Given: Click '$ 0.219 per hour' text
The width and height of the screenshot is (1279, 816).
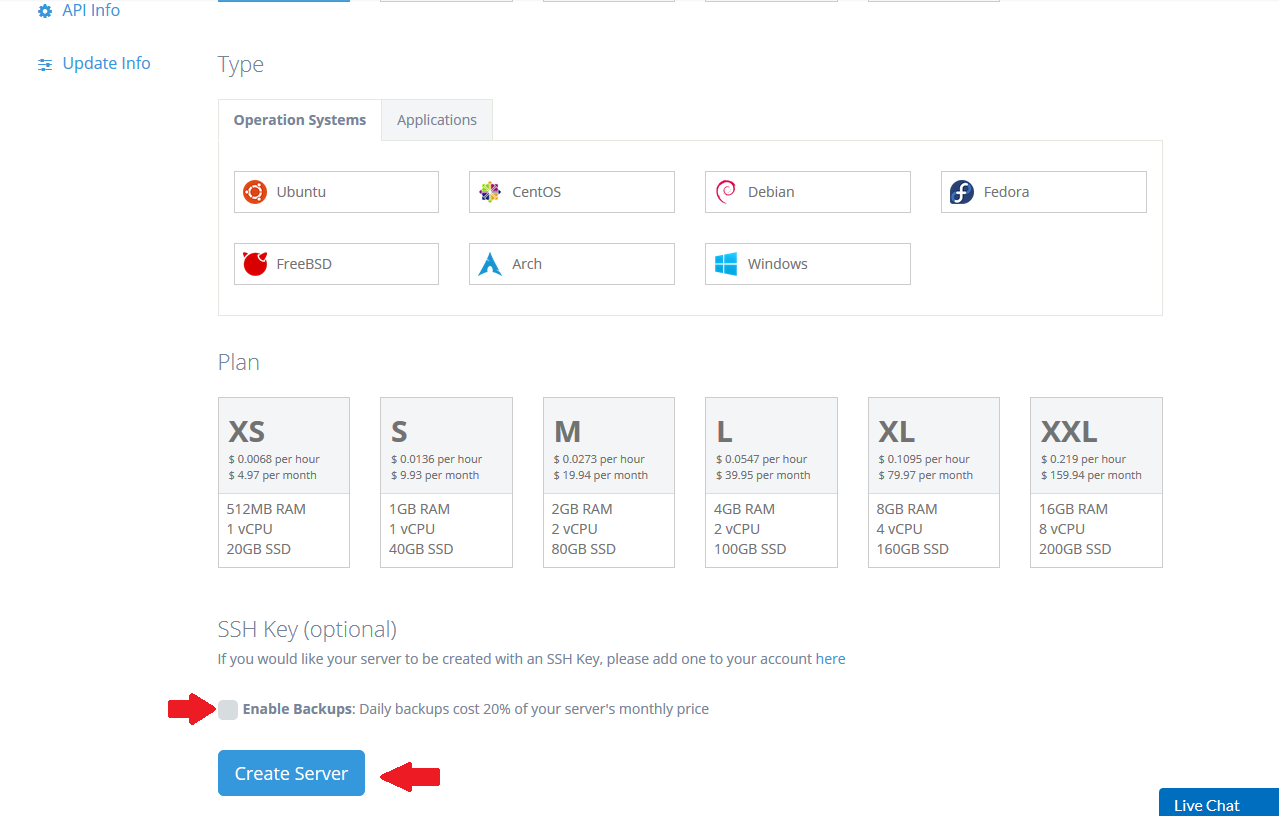Looking at the screenshot, I should pos(1084,459).
